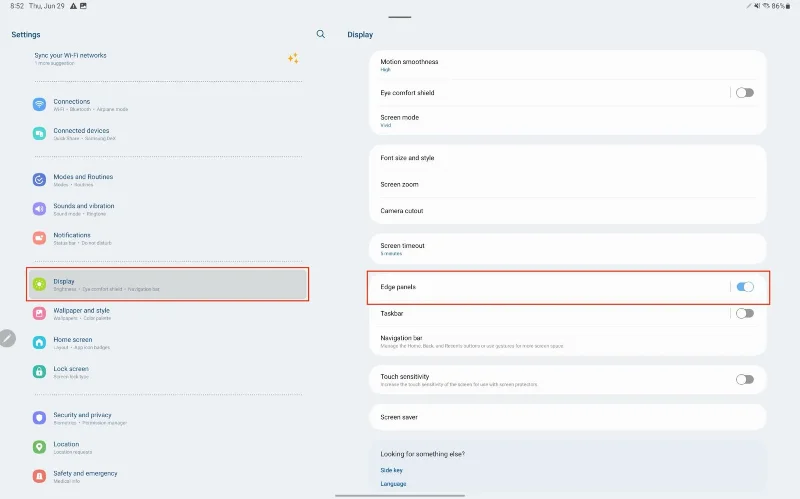Toggle the Taskbar switch
Image resolution: width=800 pixels, height=499 pixels.
(744, 313)
